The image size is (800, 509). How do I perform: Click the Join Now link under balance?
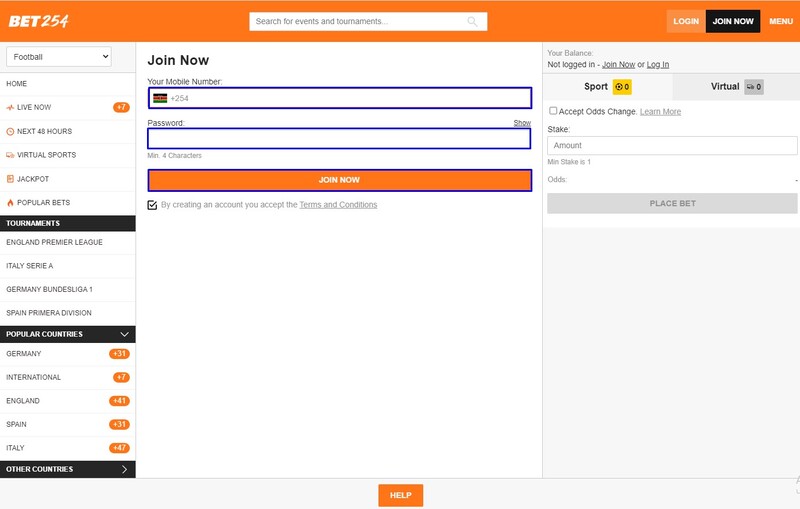(x=618, y=64)
